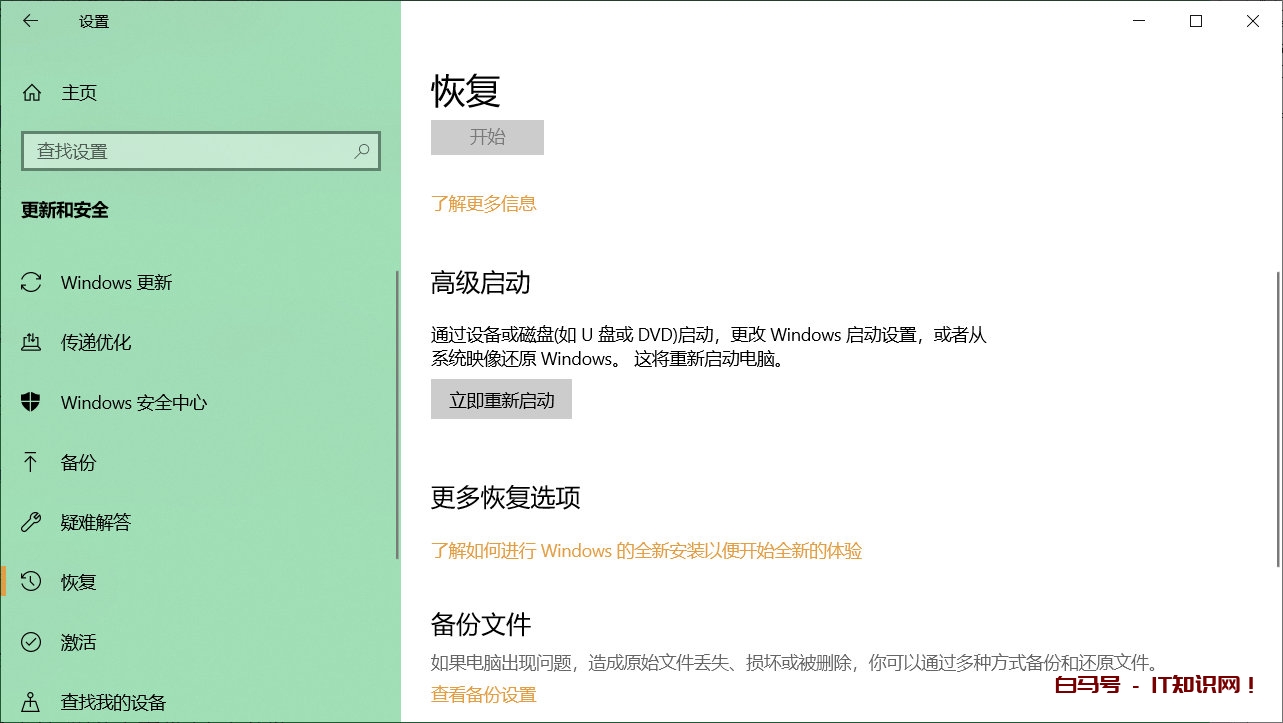Switch to the 激活 sidebar entry
The image size is (1283, 723).
click(x=78, y=643)
